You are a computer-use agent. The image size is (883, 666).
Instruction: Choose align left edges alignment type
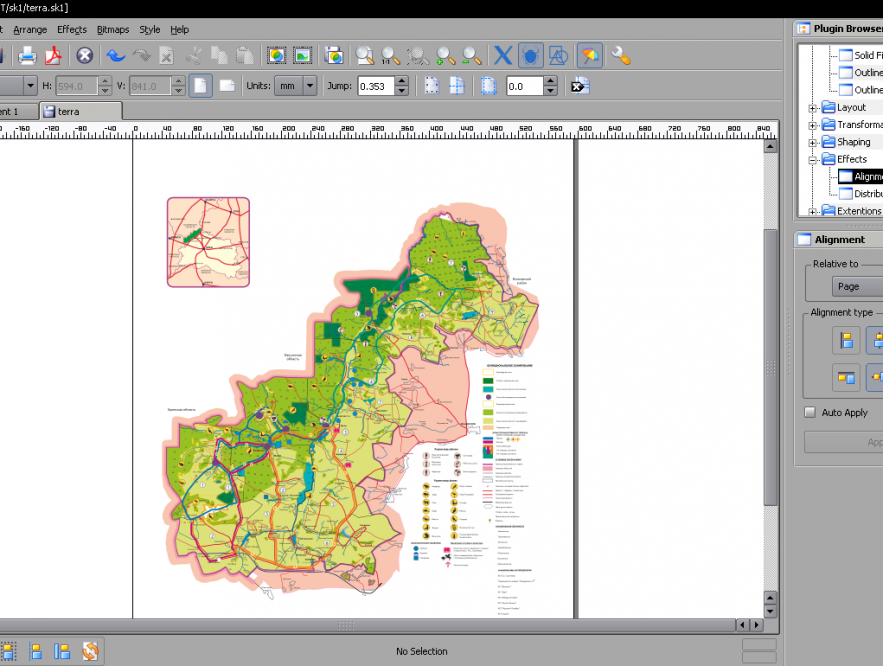click(x=846, y=341)
